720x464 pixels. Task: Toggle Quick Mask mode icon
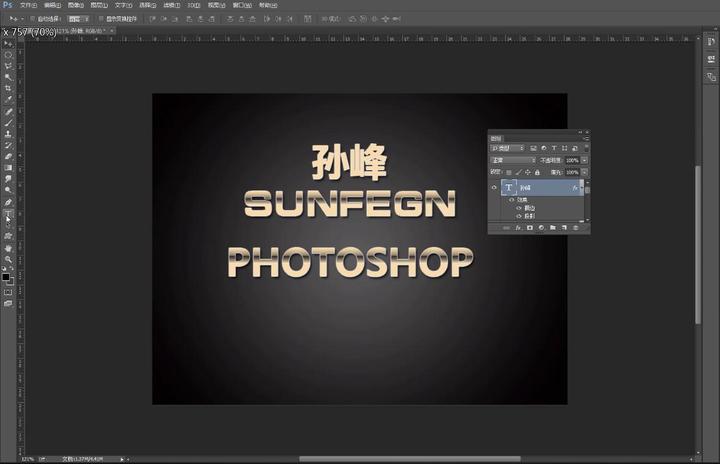point(8,292)
